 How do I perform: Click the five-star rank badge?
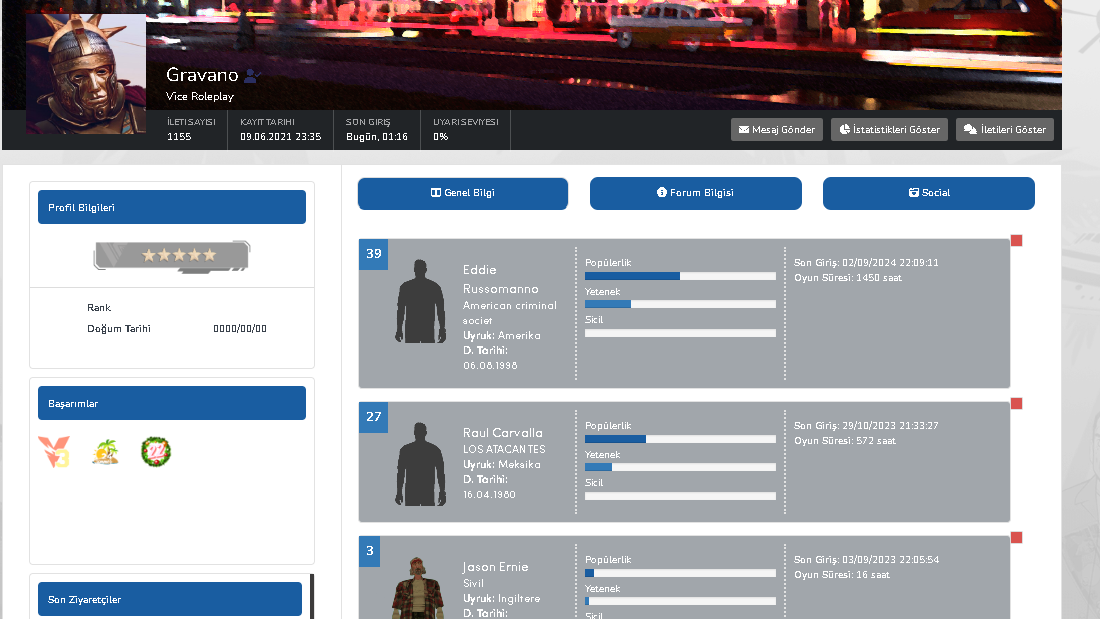click(x=171, y=256)
